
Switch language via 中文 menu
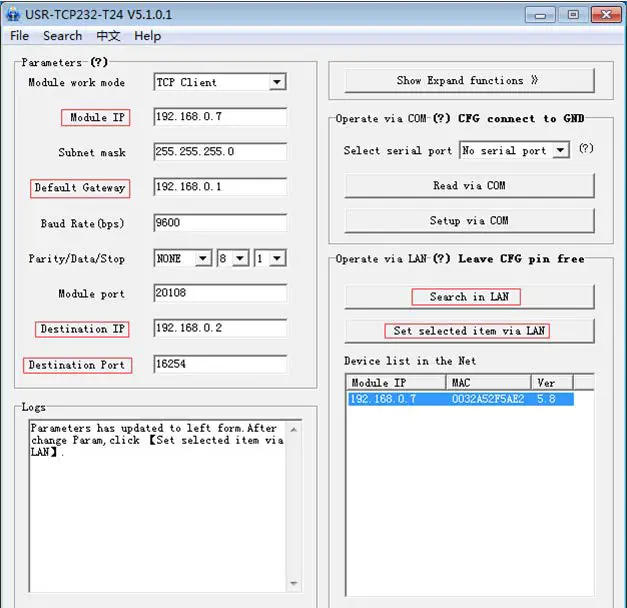click(x=108, y=36)
